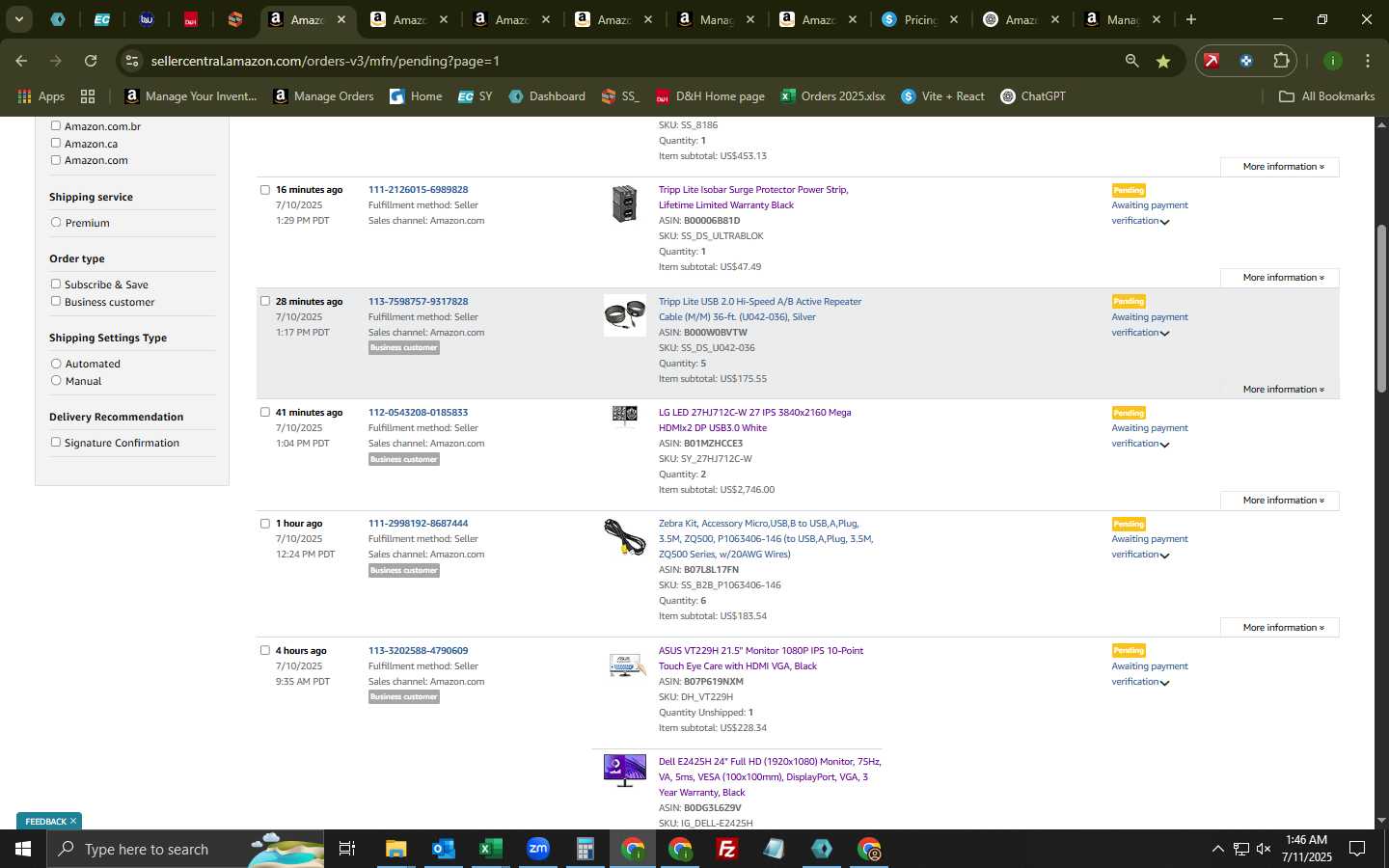Open the zoom magnifier icon in address bar
Image resolution: width=1389 pixels, height=868 pixels.
click(x=1131, y=61)
